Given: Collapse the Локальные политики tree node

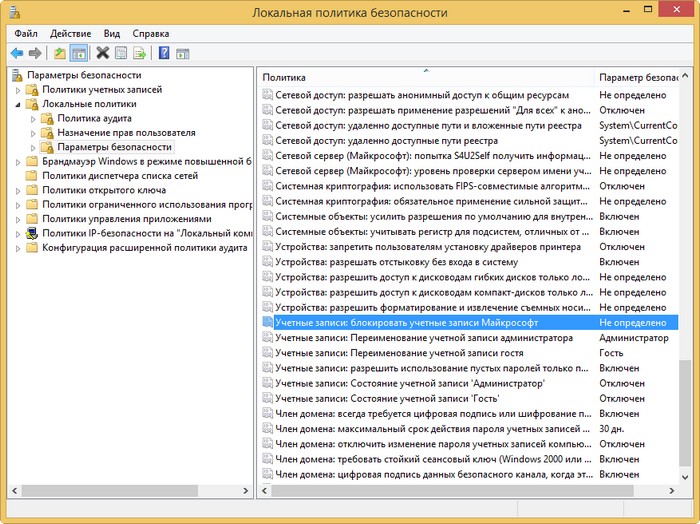Looking at the screenshot, I should [x=18, y=104].
